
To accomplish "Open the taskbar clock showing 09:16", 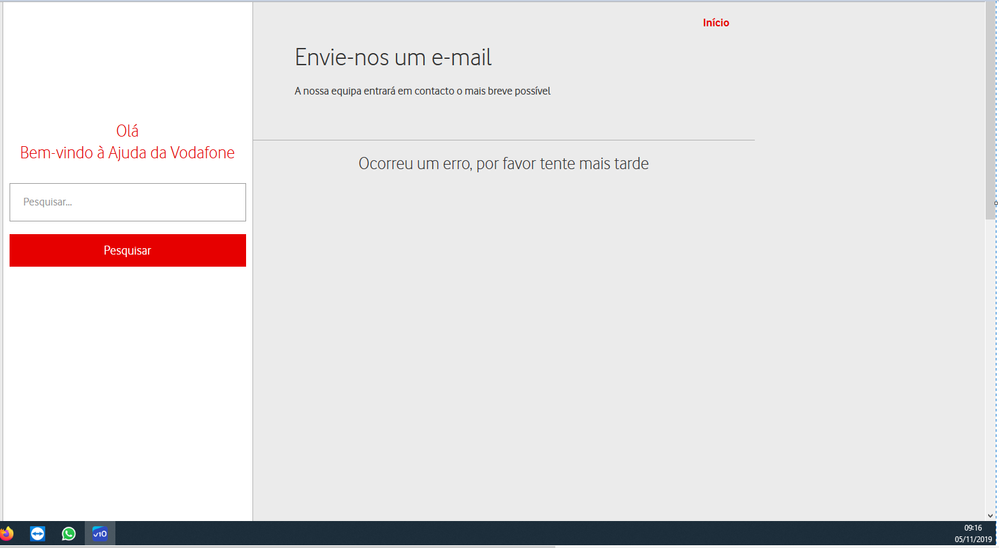I will pyautogui.click(x=972, y=528).
